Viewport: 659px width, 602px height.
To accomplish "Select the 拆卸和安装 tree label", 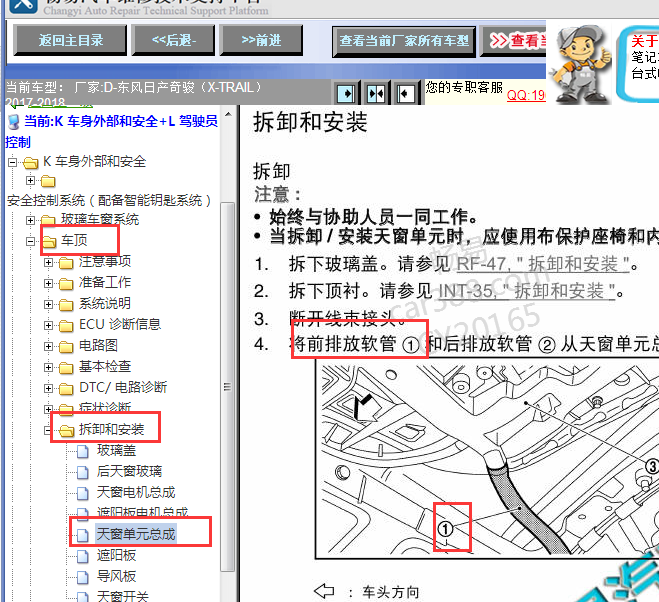I will [x=112, y=429].
